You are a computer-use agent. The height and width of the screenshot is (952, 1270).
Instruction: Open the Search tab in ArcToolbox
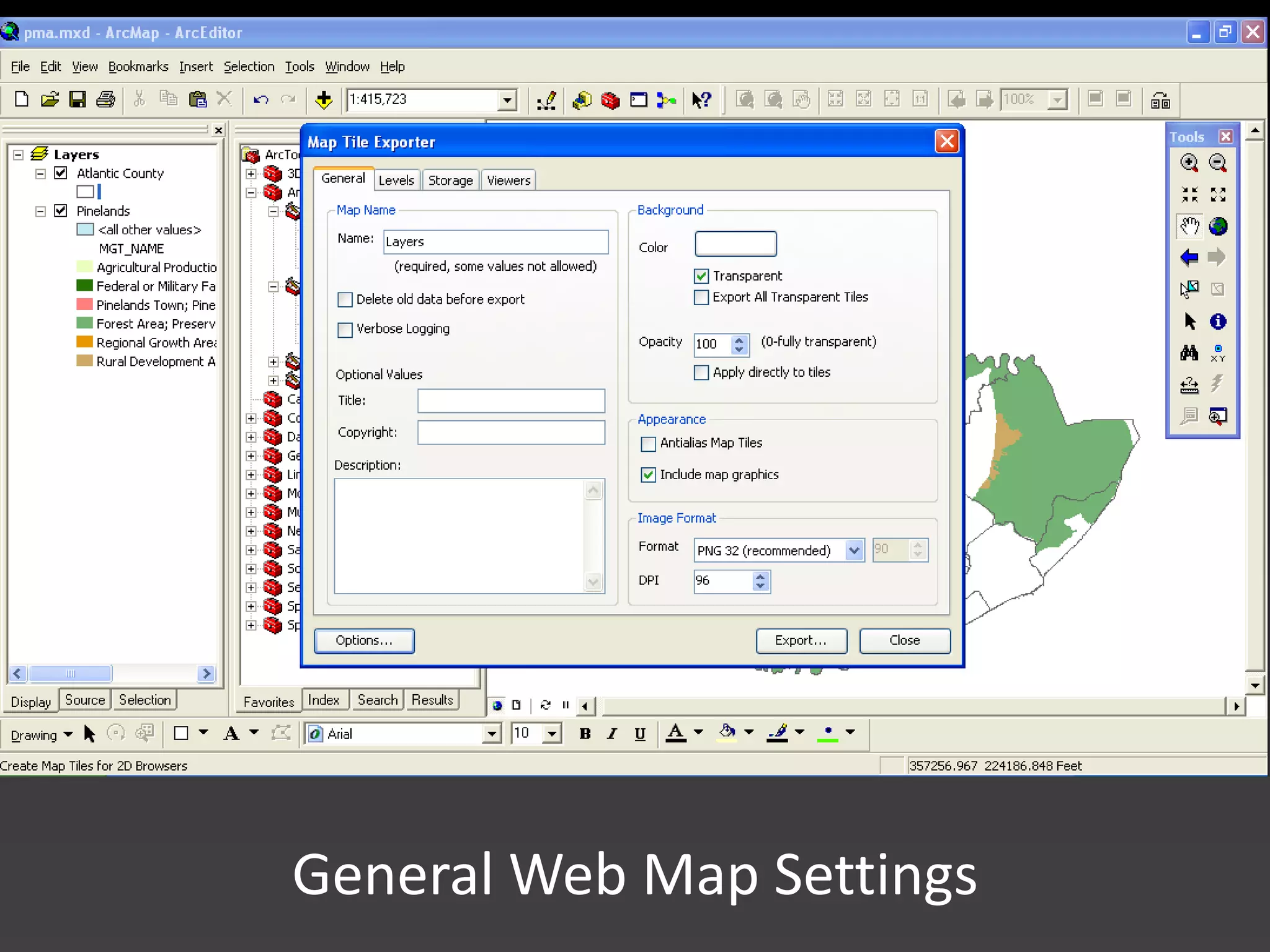[x=377, y=700]
